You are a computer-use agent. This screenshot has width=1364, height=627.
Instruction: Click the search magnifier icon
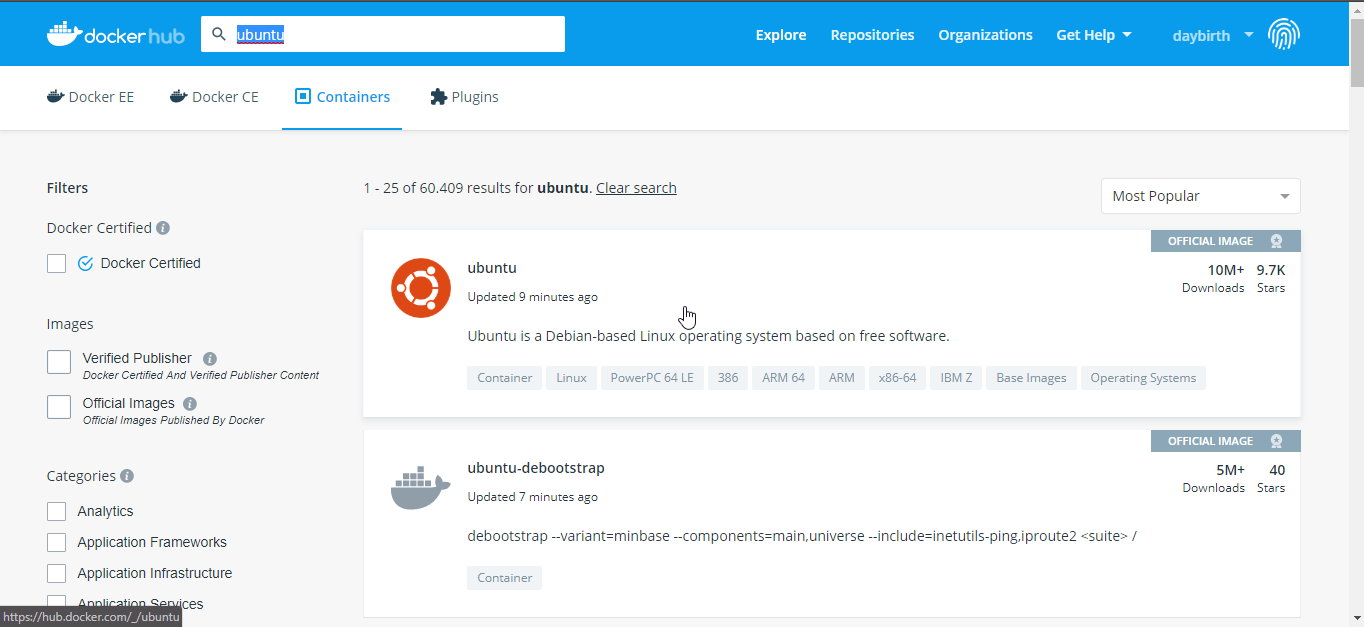pos(219,34)
